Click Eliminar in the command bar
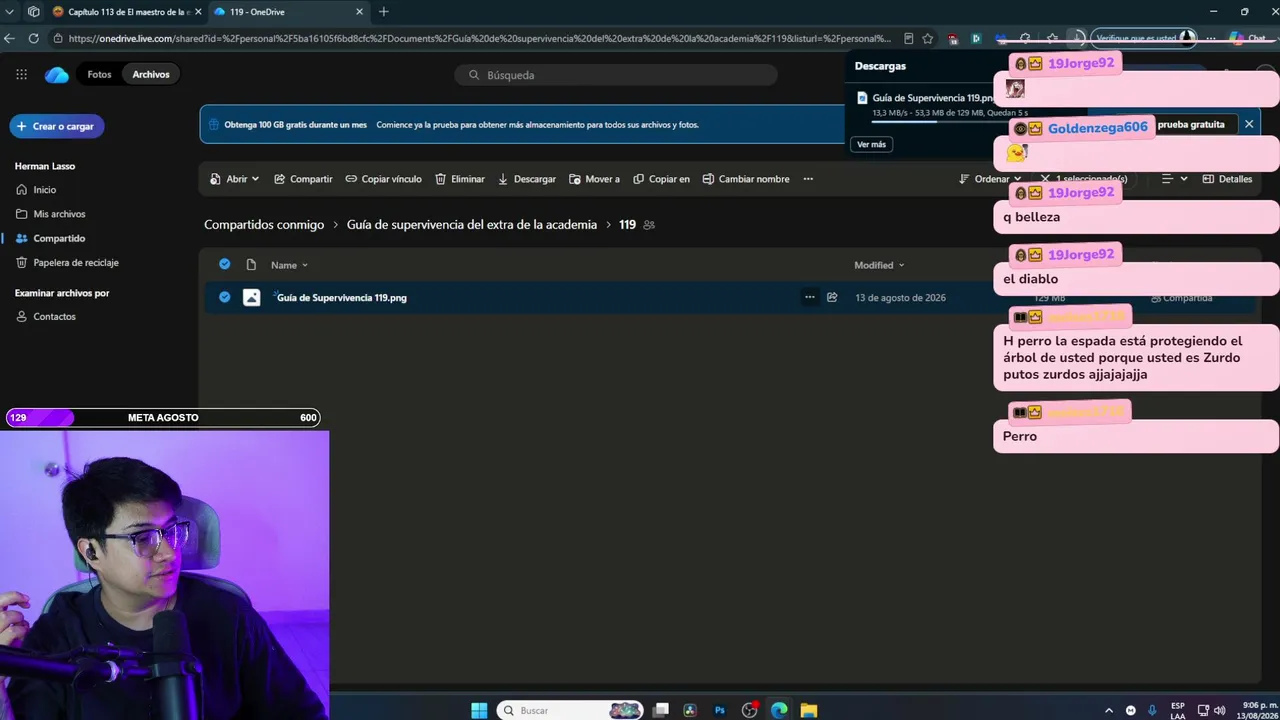Image resolution: width=1280 pixels, height=720 pixels. tap(460, 179)
